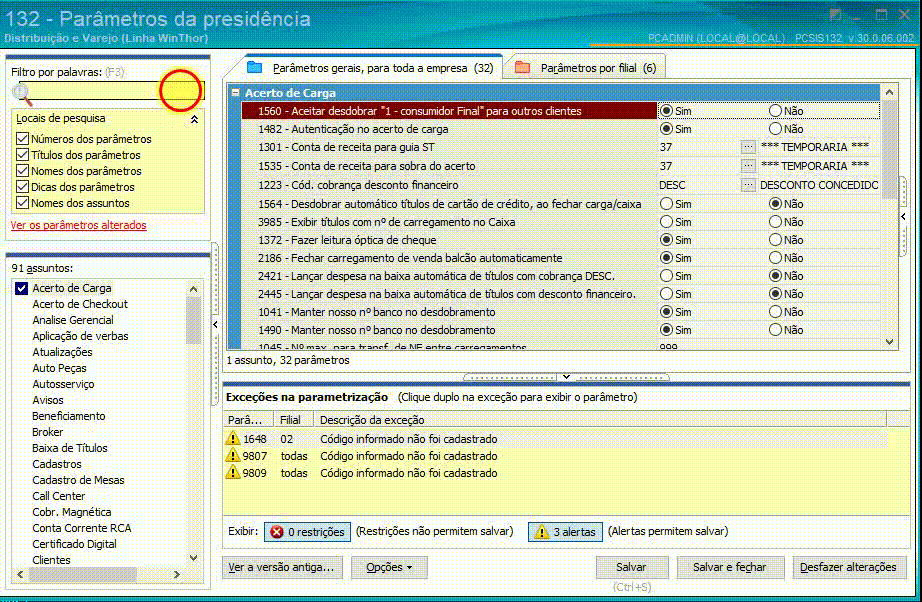Open lookup button for parameter 1535
Viewport: 922px width, 602px height.
click(748, 166)
